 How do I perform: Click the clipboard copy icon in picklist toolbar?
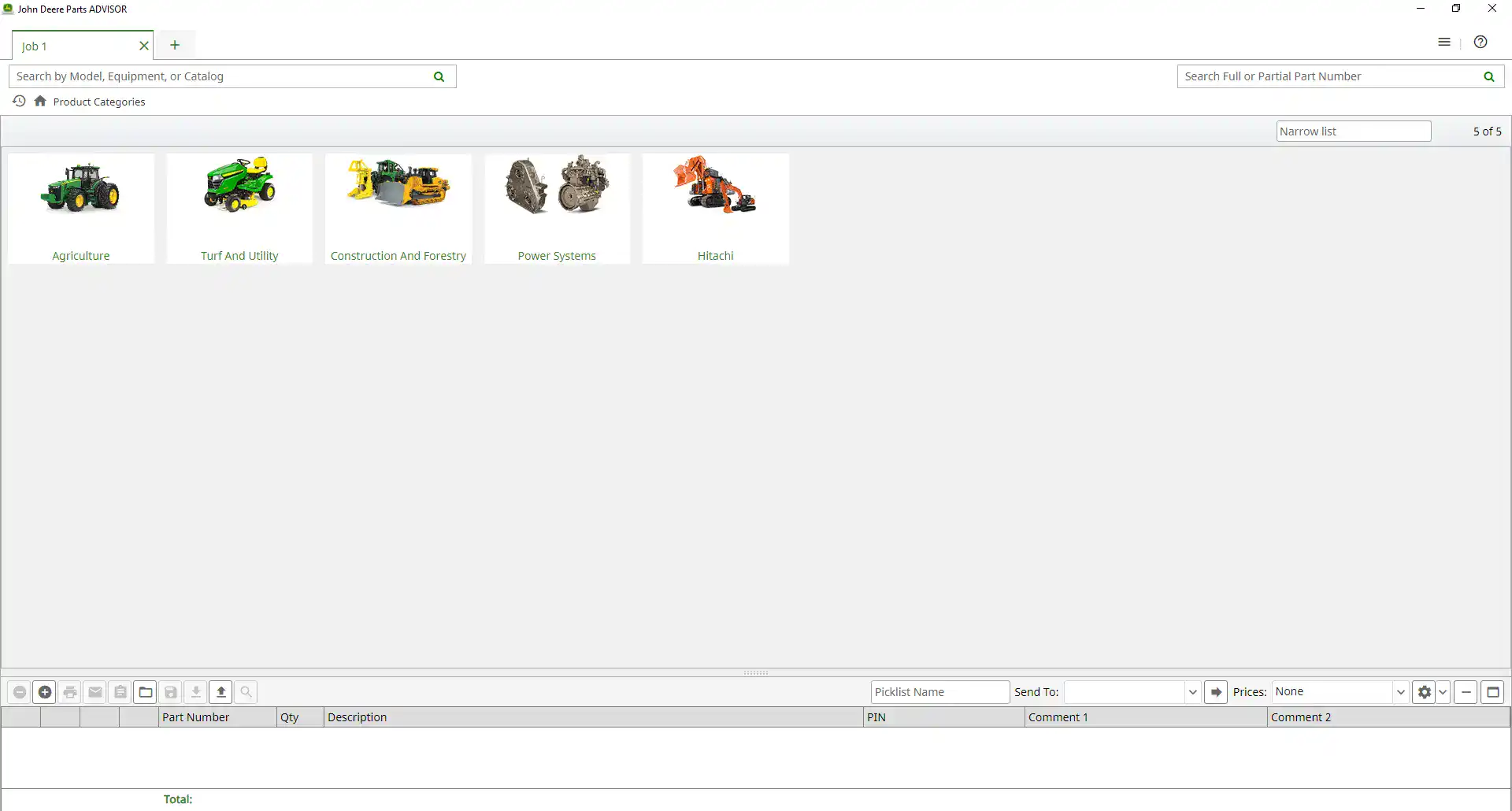120,692
